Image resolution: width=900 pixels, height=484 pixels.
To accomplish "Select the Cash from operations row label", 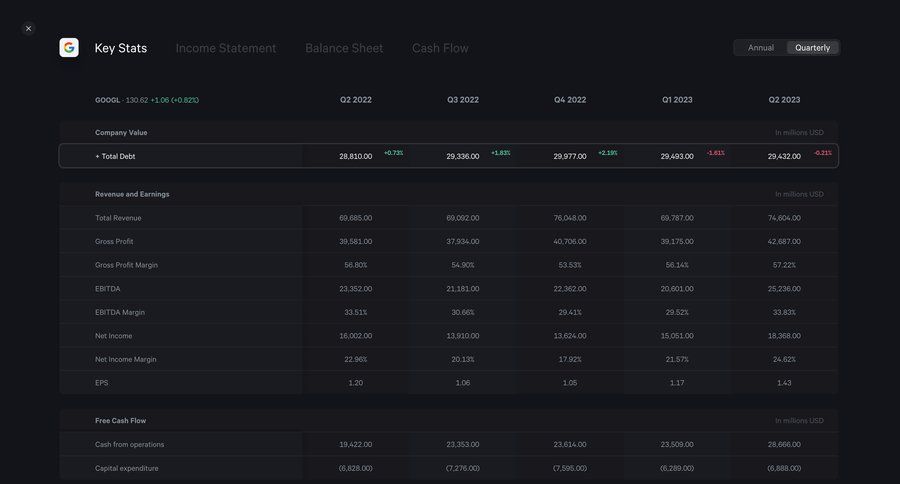I will click(x=129, y=444).
